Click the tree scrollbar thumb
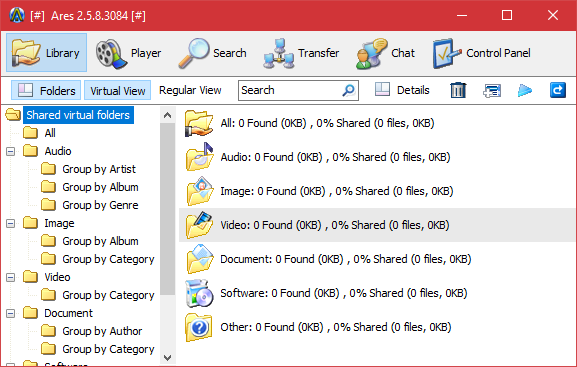 pyautogui.click(x=167, y=209)
